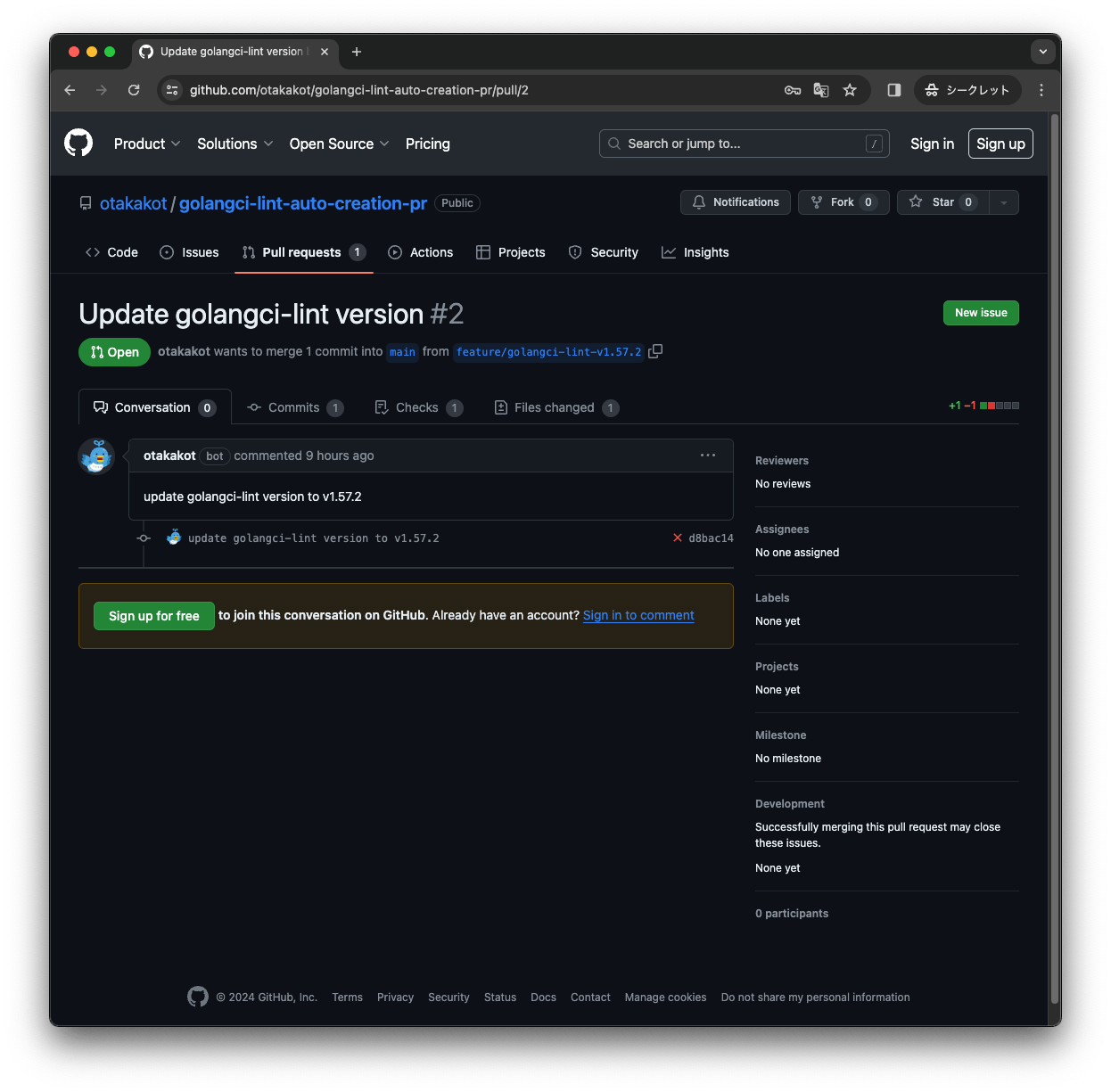Click feature/golangci-lint-v1.57.2 branch label
This screenshot has width=1111, height=1092.
548,352
